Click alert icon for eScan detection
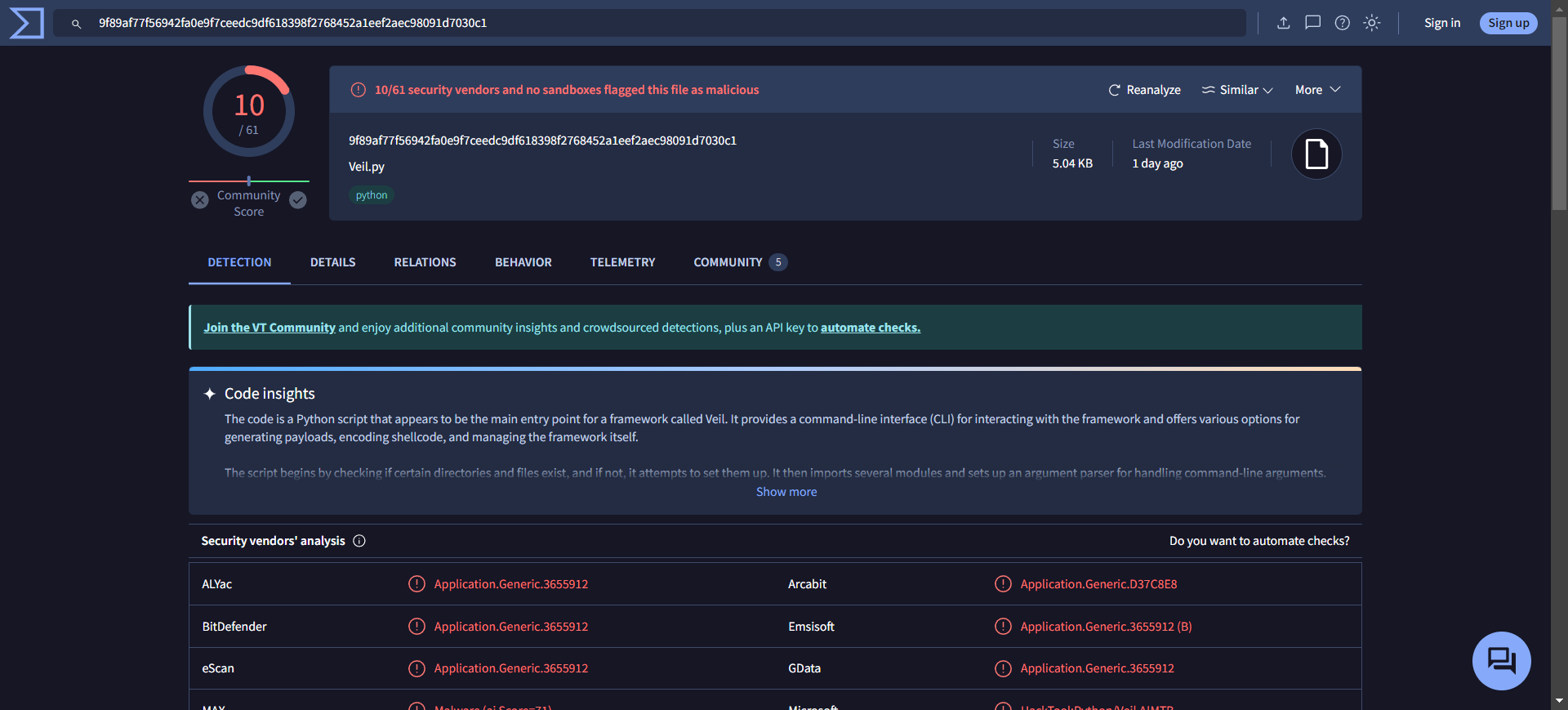 coord(416,668)
